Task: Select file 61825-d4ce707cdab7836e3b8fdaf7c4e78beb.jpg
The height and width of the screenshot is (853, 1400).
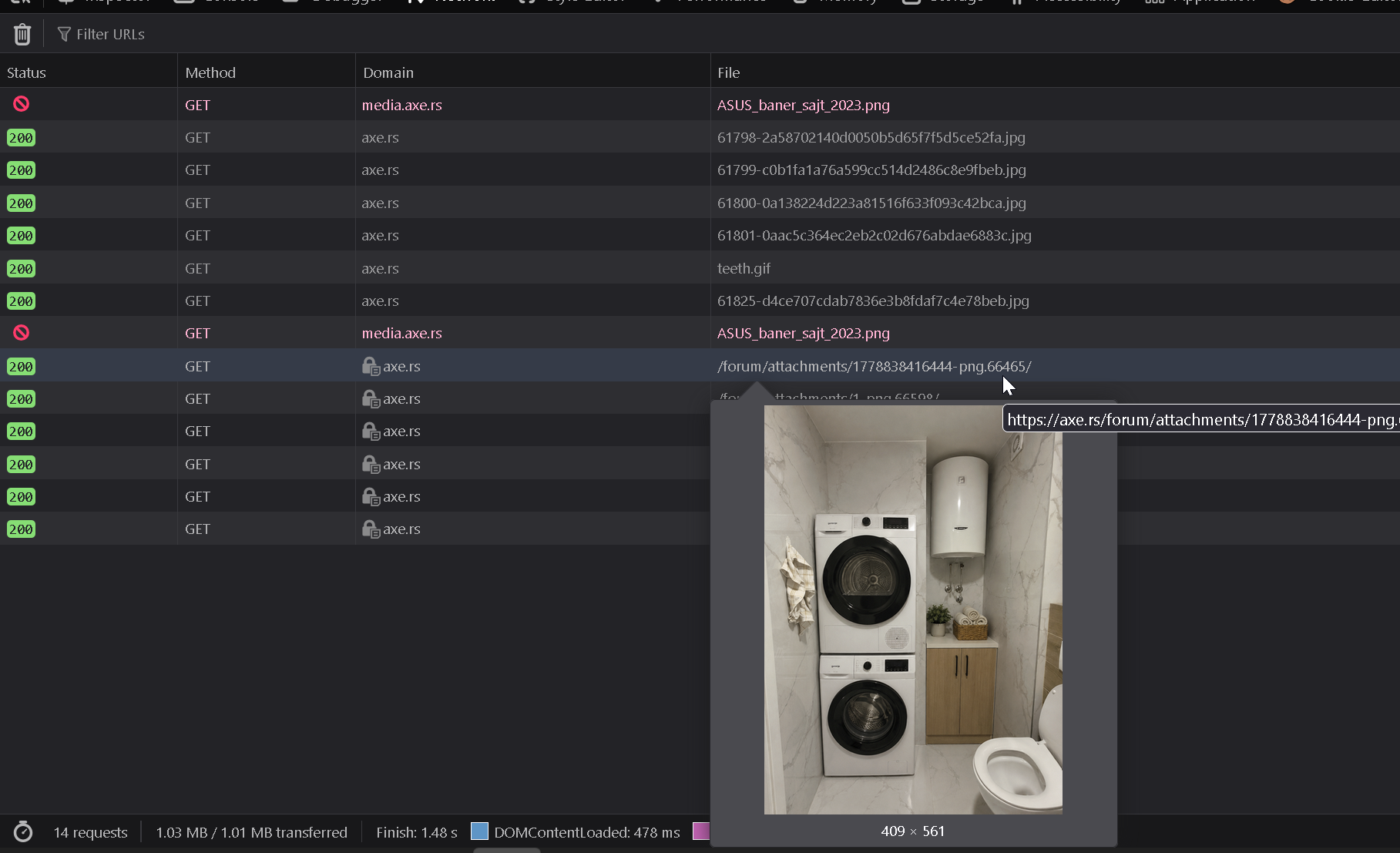Action: (x=873, y=301)
